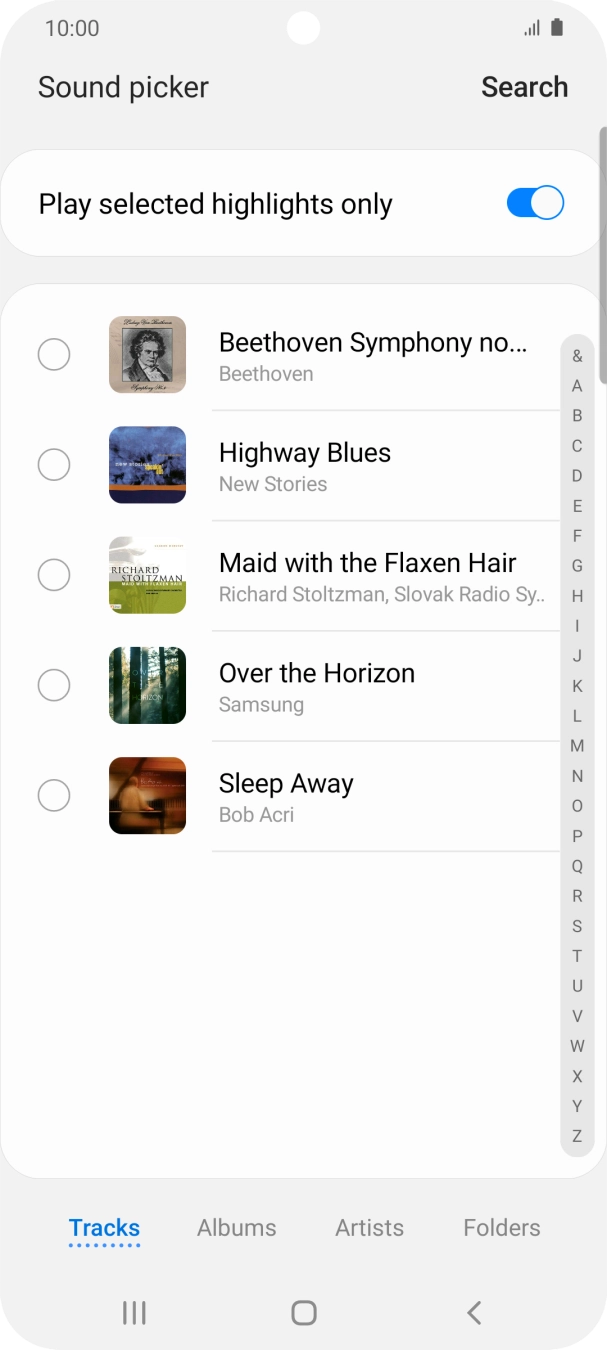The image size is (607, 1350).
Task: Jump to letter B in the alphabet scrubber
Action: coord(576,415)
